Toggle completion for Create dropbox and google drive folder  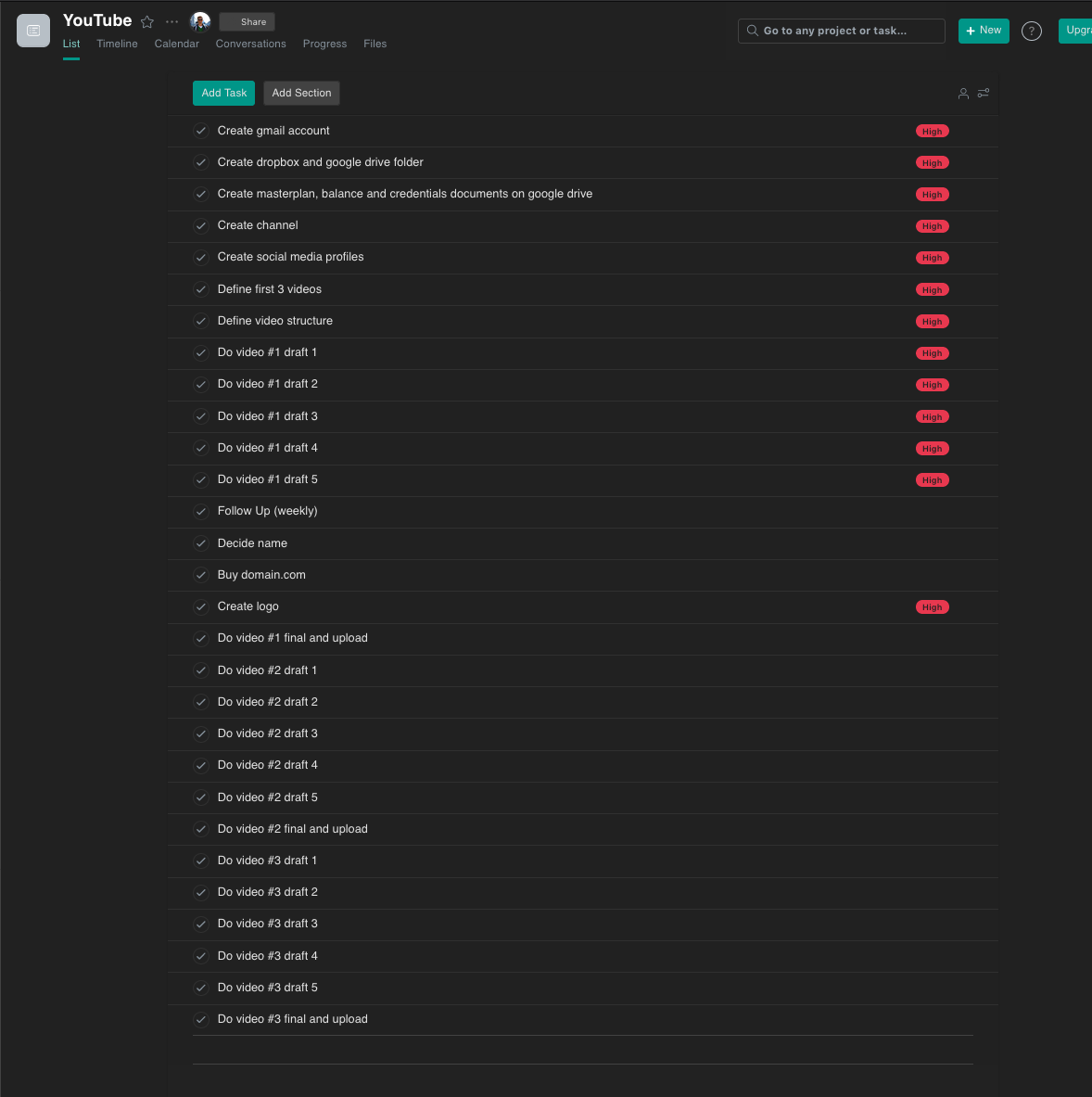point(201,162)
